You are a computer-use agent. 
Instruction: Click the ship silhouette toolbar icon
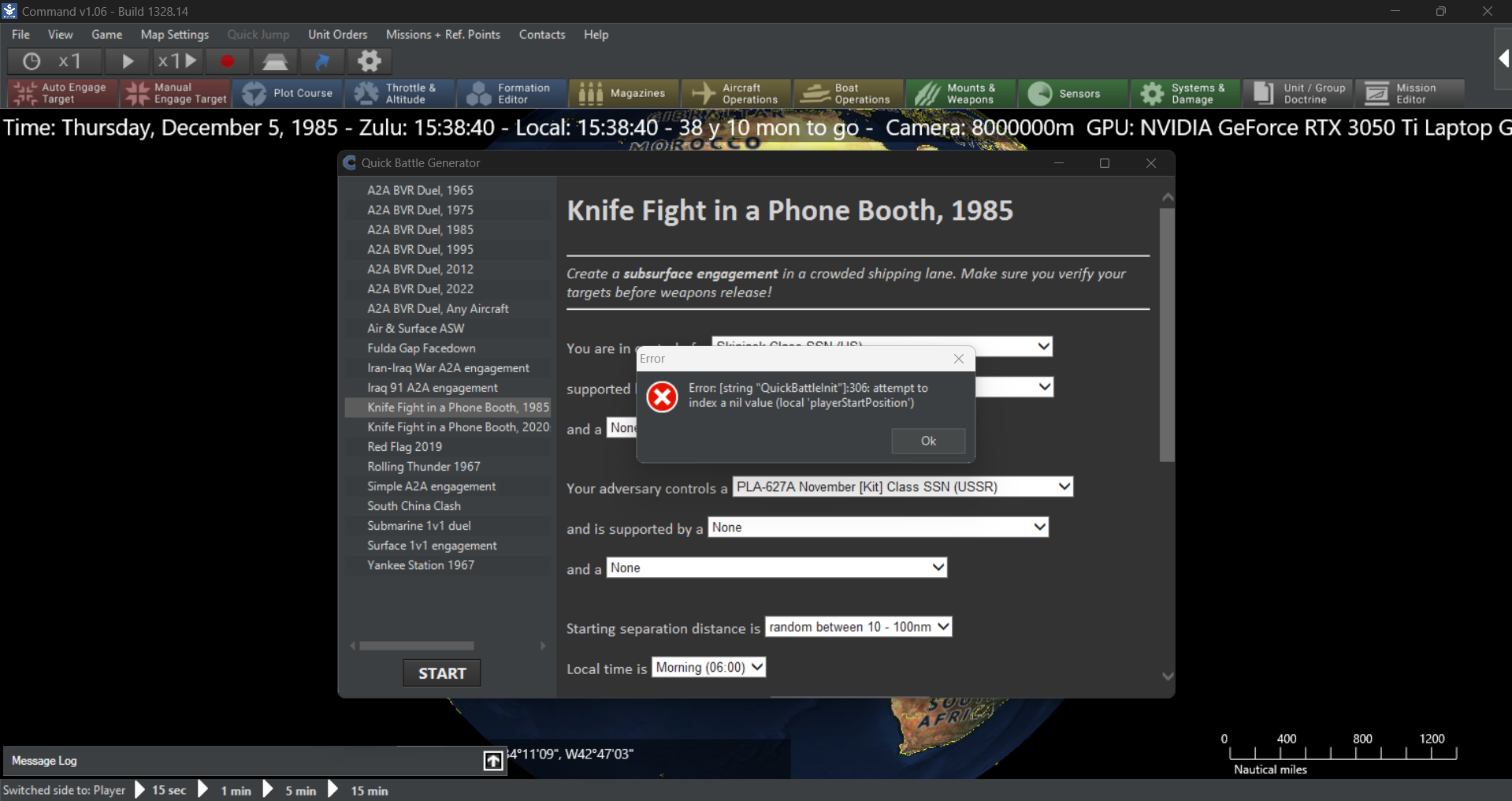[x=275, y=61]
